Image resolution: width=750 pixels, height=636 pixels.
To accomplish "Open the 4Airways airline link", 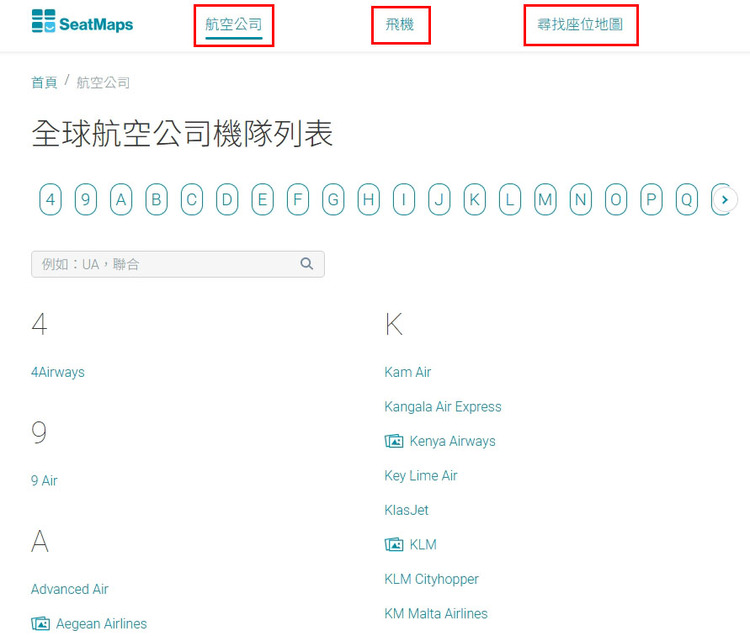I will tap(58, 372).
